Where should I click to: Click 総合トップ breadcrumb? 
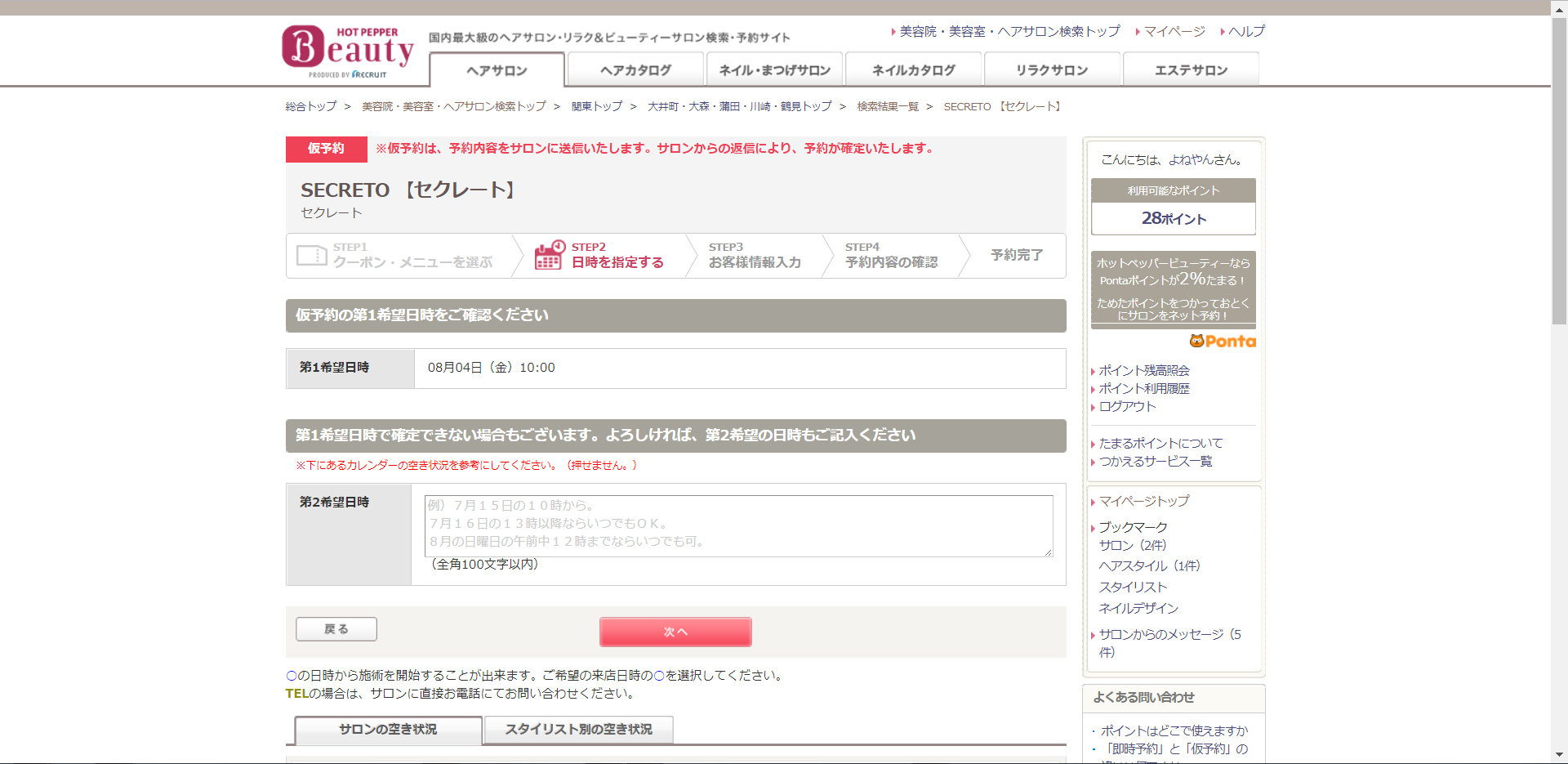(310, 106)
